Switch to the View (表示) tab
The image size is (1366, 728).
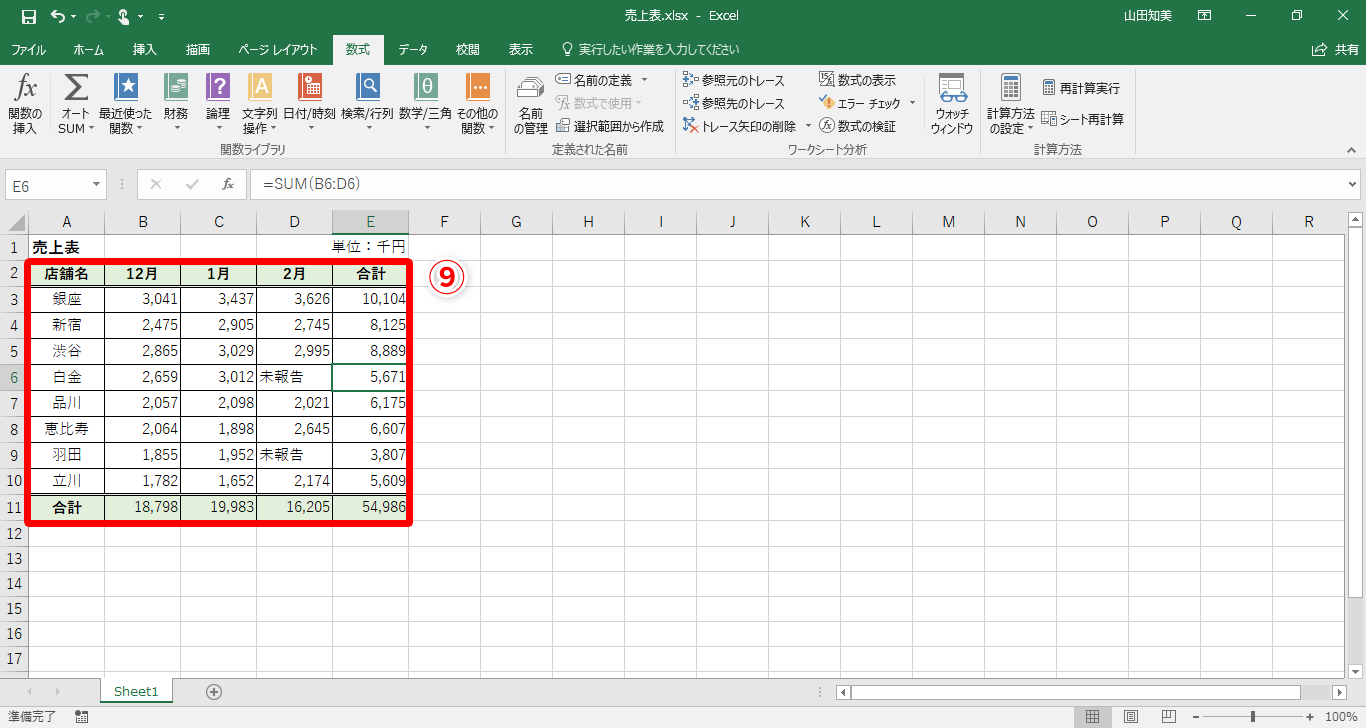(520, 49)
